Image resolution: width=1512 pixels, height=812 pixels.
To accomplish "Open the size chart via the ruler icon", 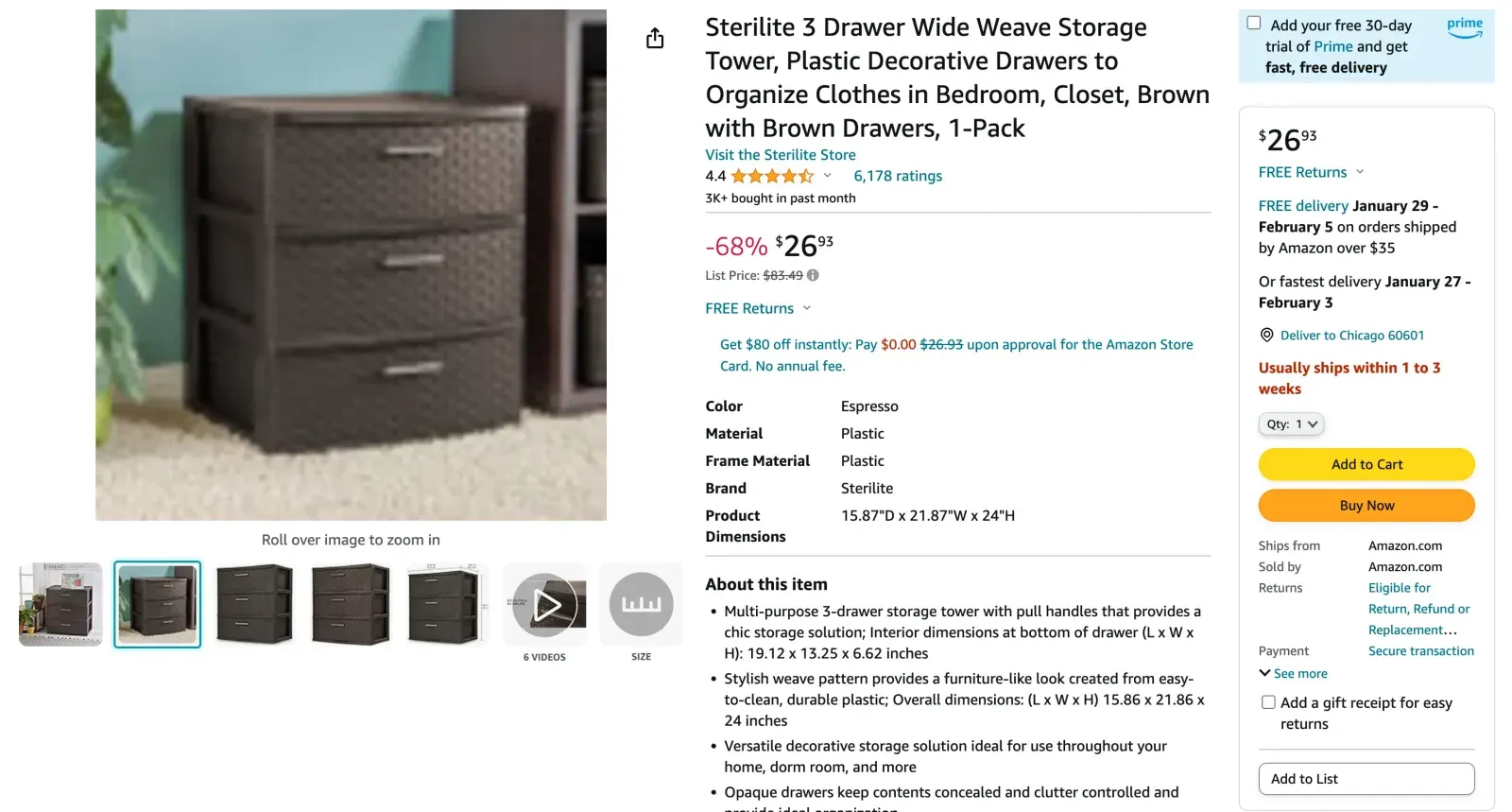I will 642,604.
